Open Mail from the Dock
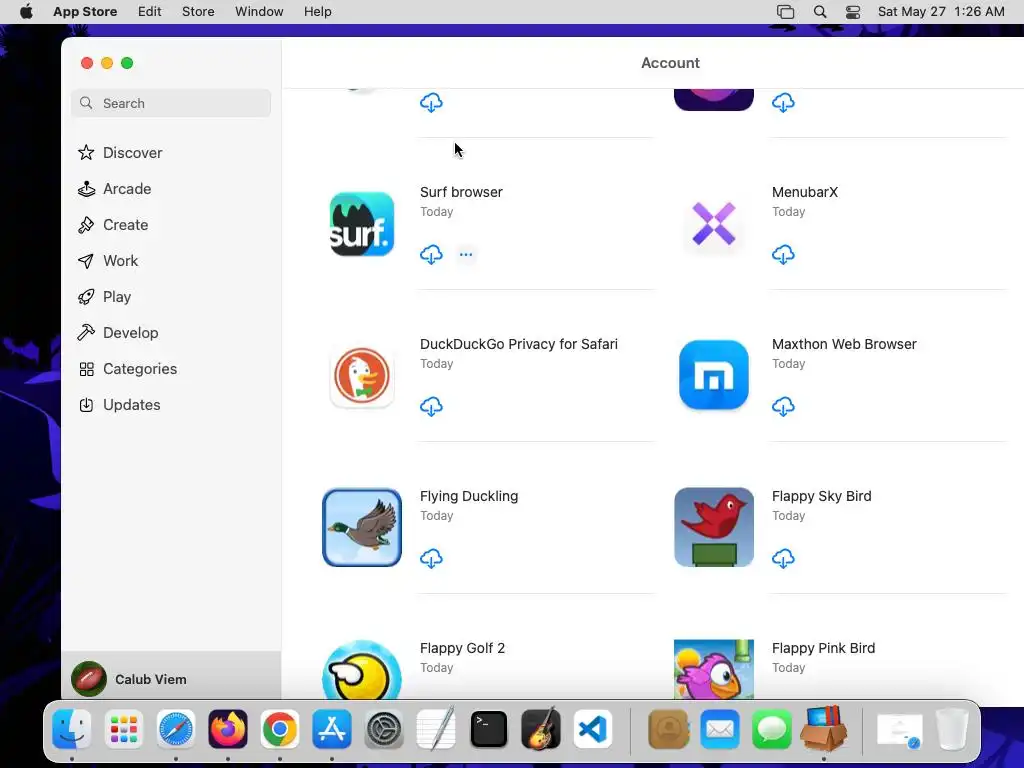Image resolution: width=1024 pixels, height=768 pixels. 720,729
